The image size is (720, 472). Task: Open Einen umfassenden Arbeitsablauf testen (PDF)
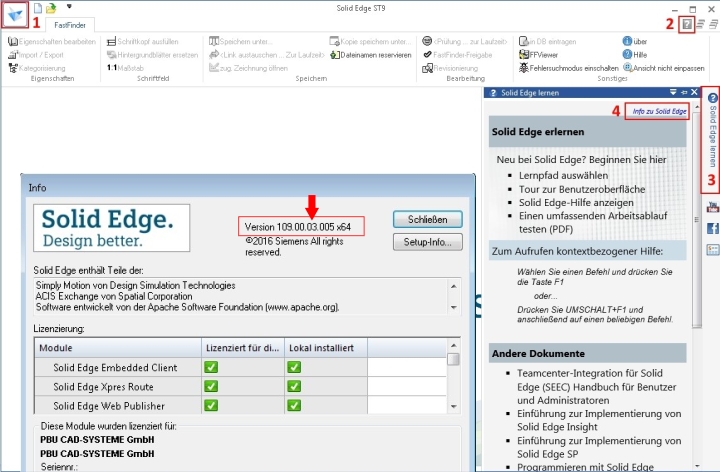[x=593, y=222]
